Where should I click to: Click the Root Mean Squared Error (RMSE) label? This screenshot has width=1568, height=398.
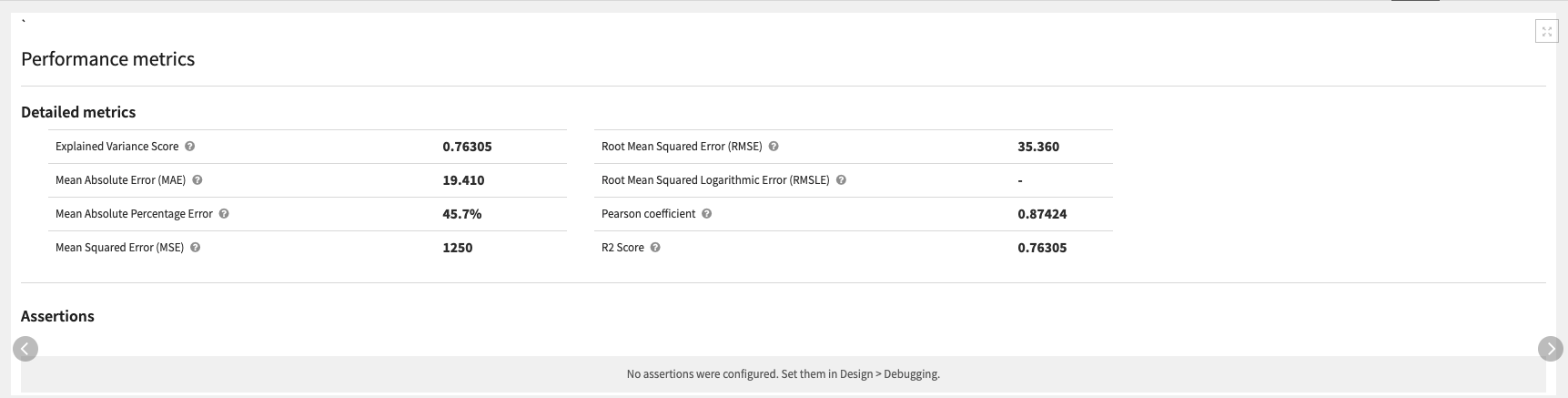coord(682,147)
